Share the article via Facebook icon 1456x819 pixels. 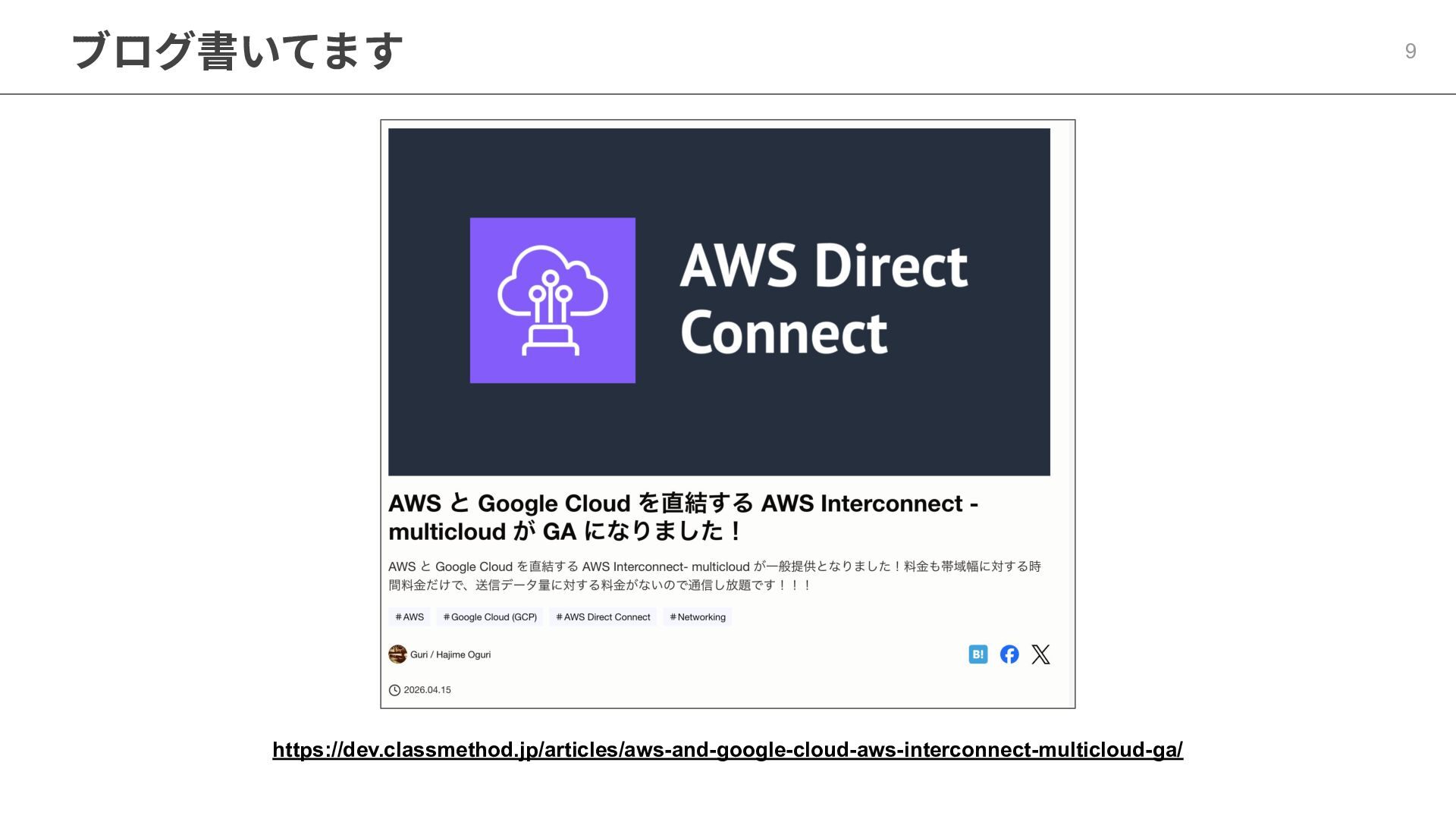(1009, 654)
